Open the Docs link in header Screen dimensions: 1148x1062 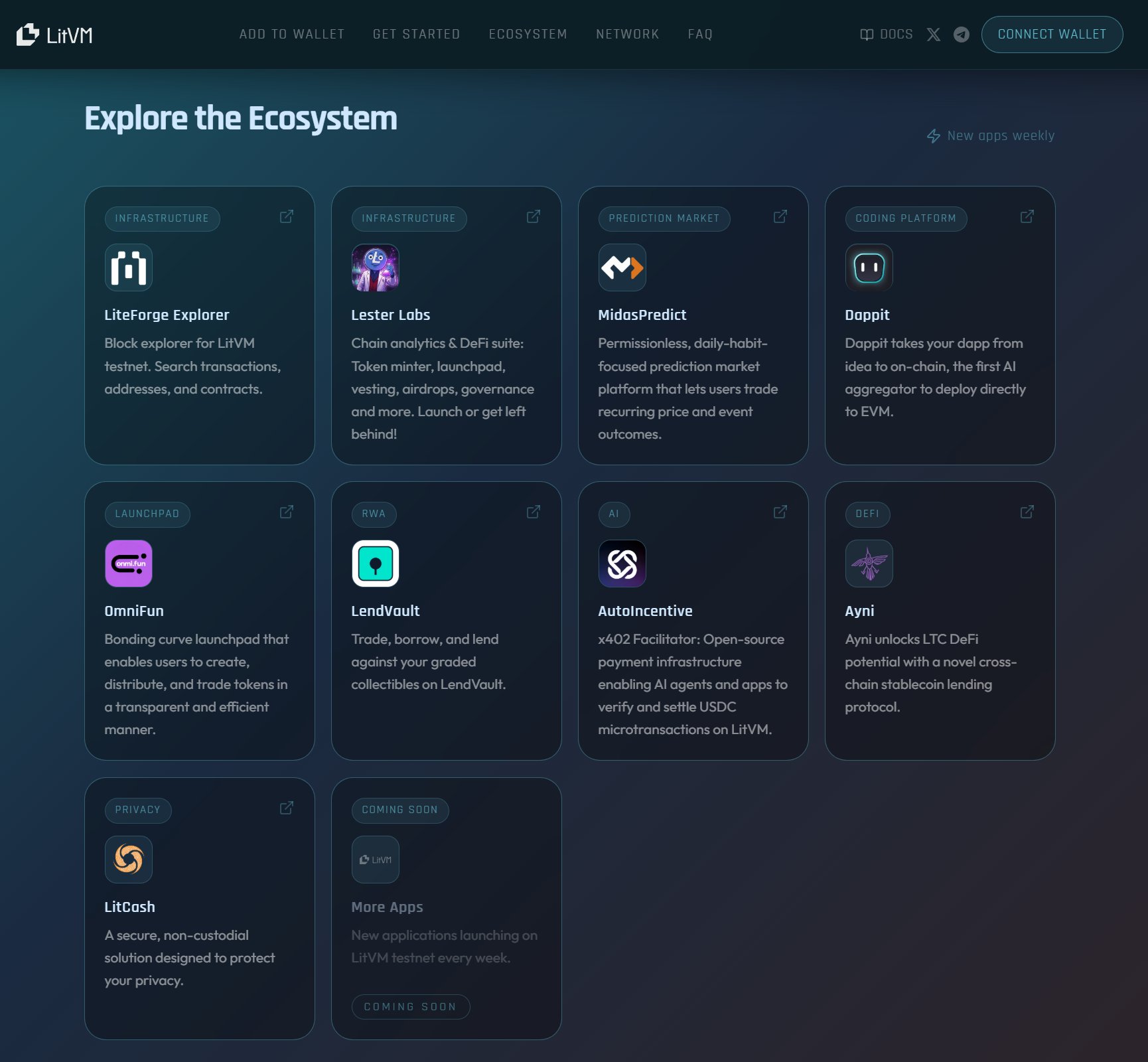coord(887,35)
